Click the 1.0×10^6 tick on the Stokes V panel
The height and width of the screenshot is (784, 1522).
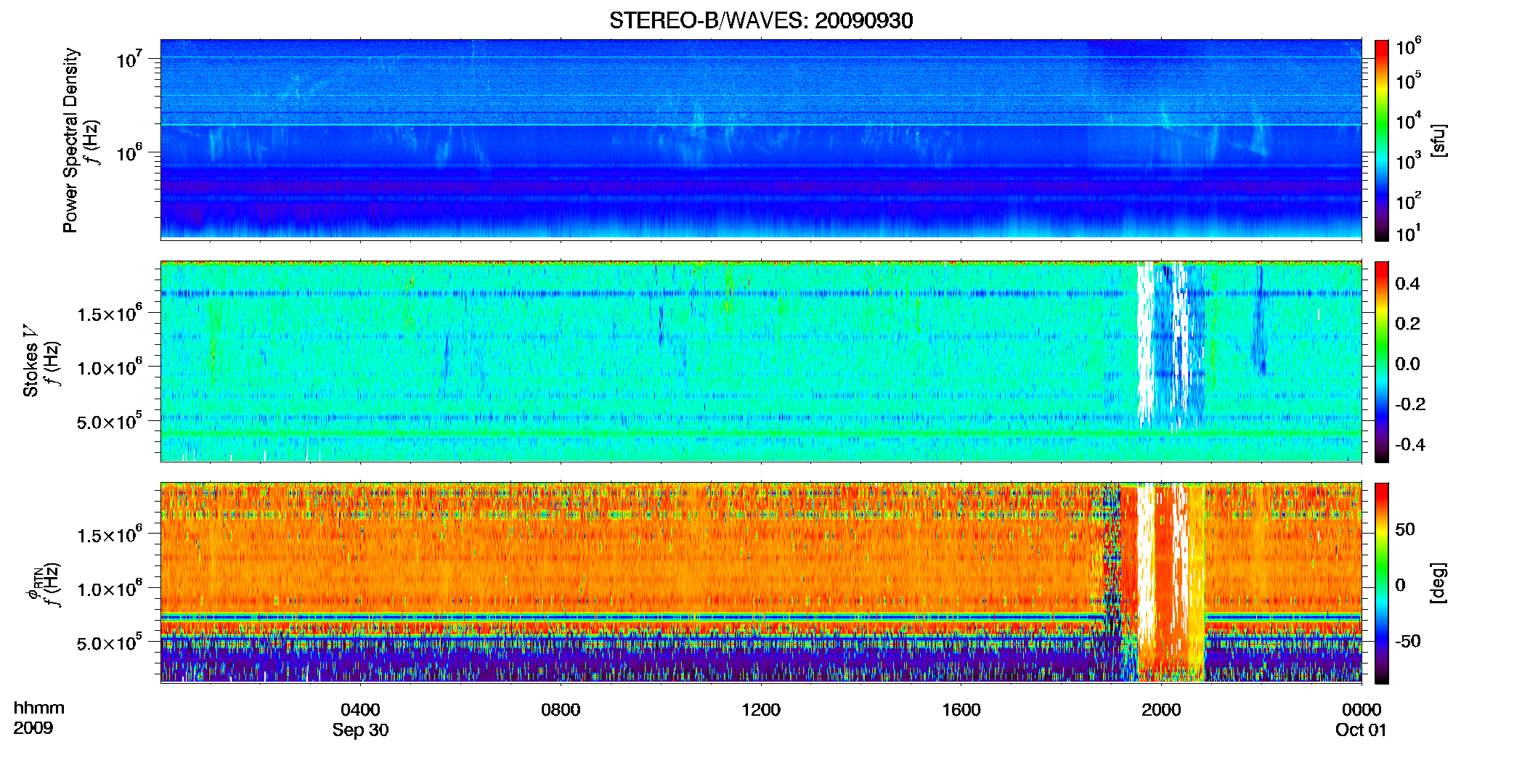click(x=109, y=368)
